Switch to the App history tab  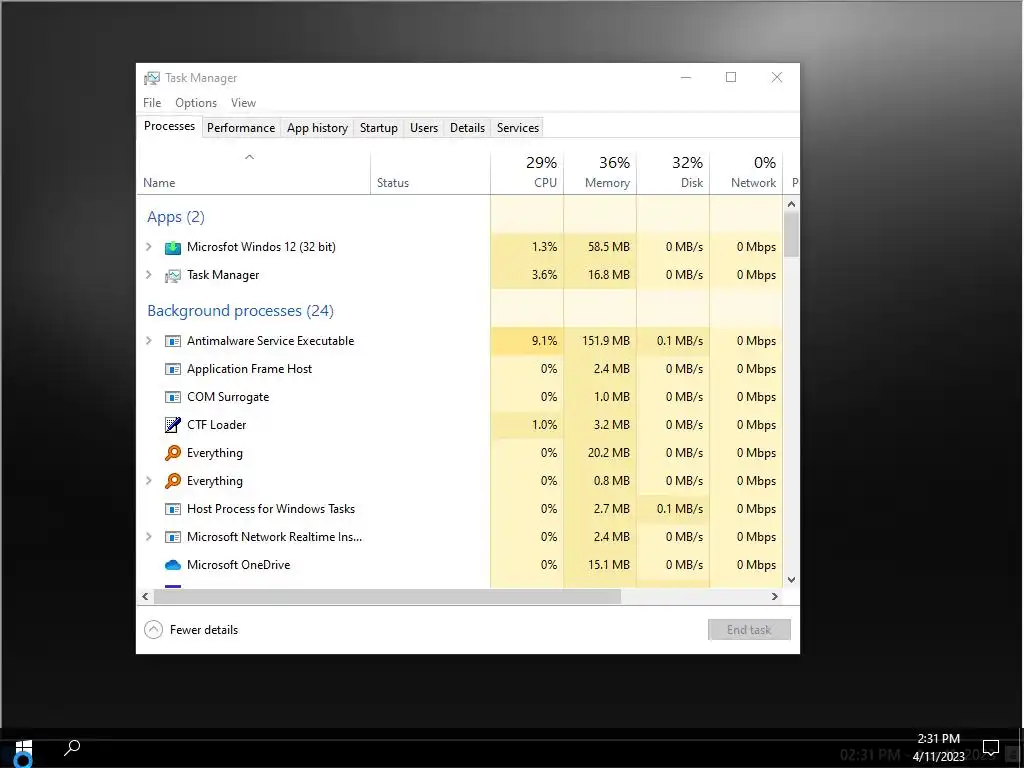click(x=317, y=128)
